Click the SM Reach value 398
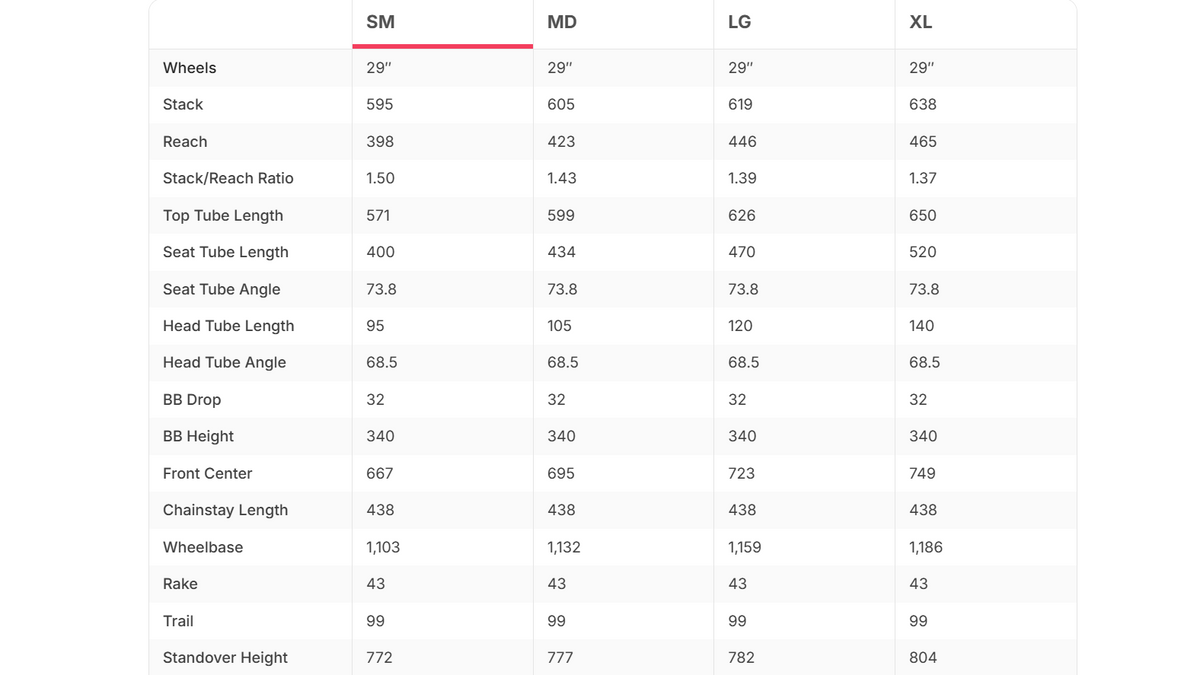1200x675 pixels. point(380,142)
